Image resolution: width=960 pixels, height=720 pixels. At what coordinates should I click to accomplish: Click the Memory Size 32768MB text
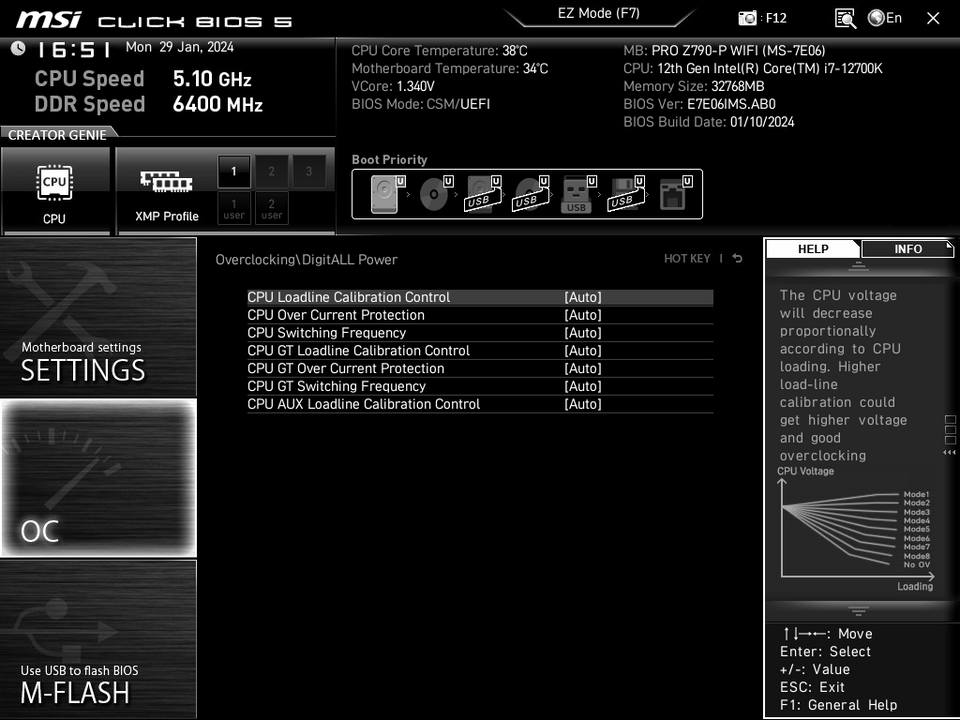tap(694, 86)
